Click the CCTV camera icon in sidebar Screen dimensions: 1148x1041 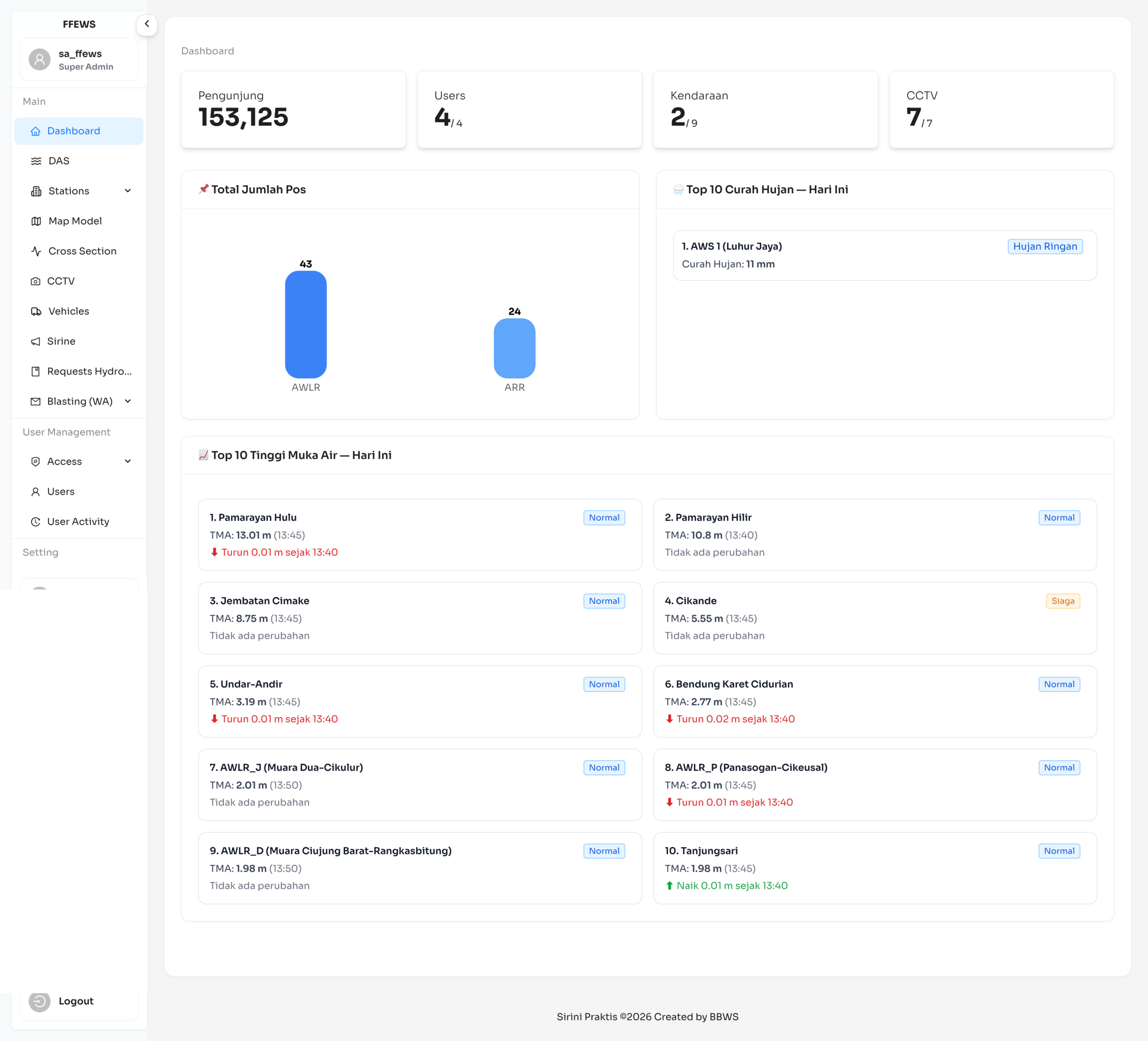click(x=35, y=281)
